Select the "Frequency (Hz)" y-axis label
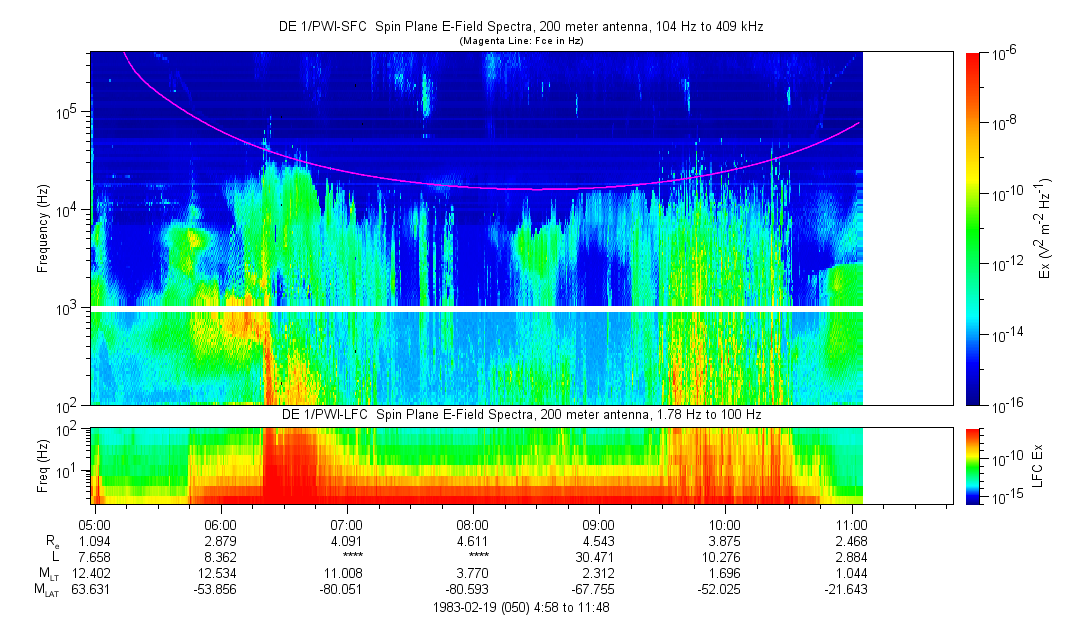The height and width of the screenshot is (620, 1083). (42, 228)
